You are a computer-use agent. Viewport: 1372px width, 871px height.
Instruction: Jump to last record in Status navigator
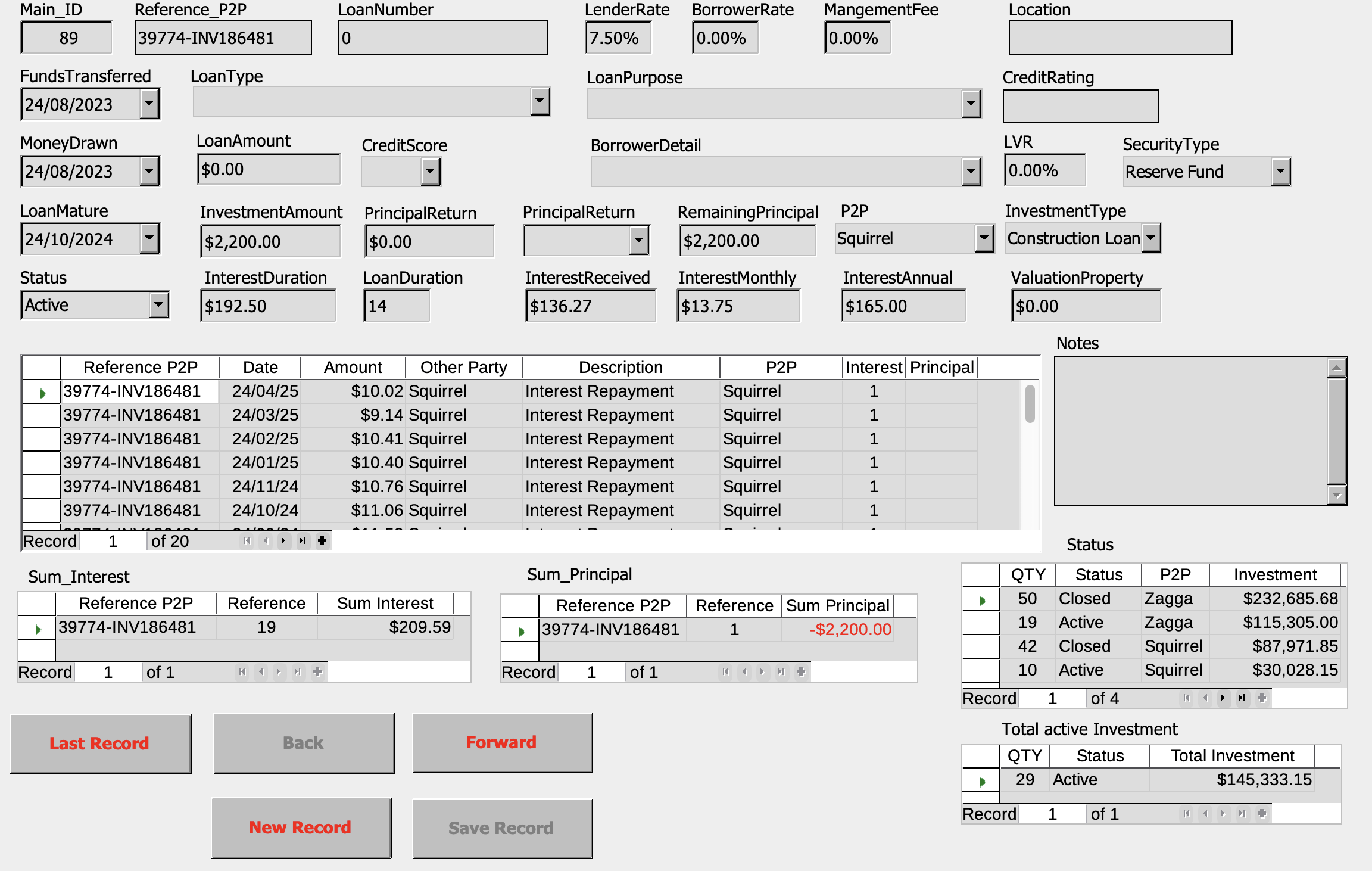pyautogui.click(x=1242, y=698)
